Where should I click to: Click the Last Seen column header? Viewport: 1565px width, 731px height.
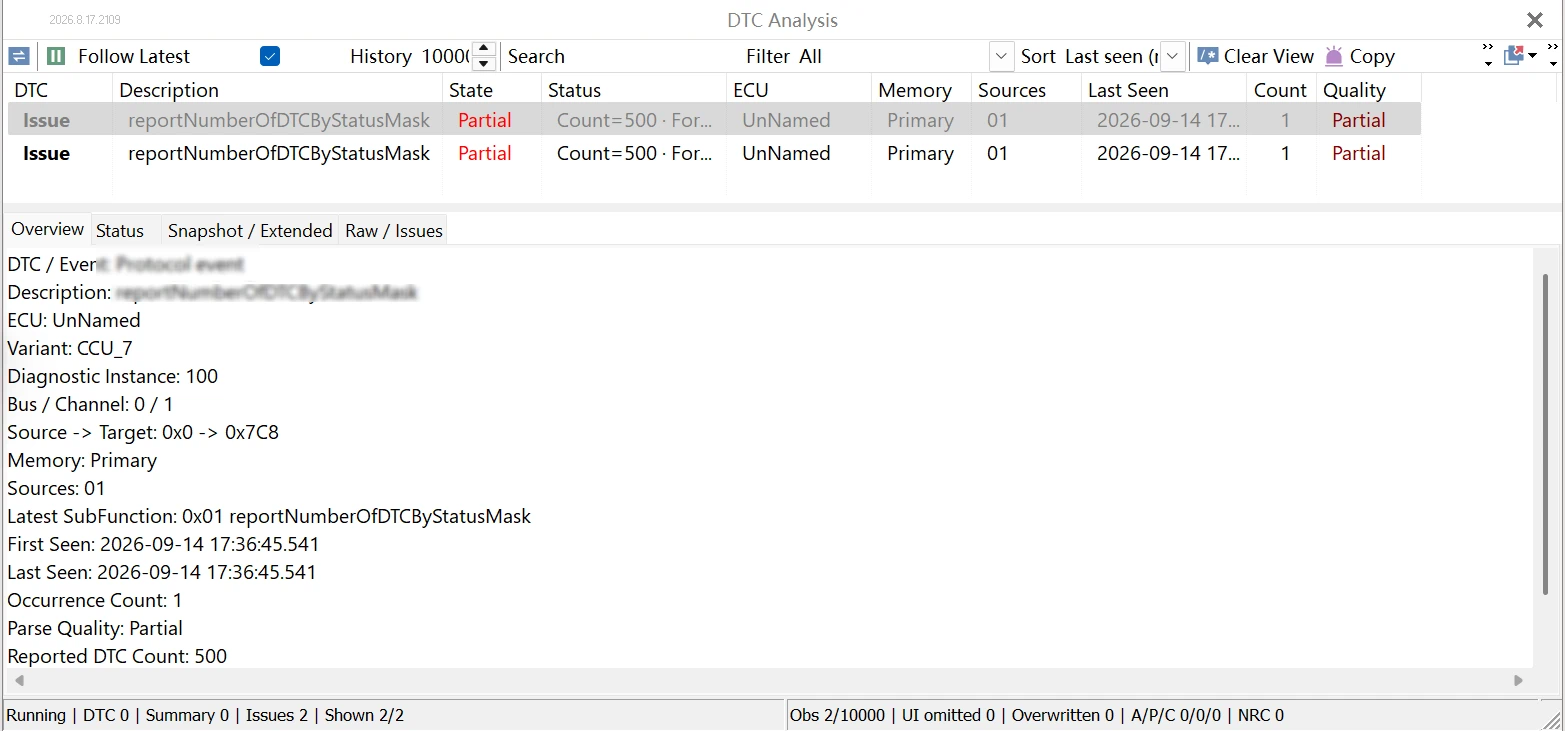pos(1164,90)
